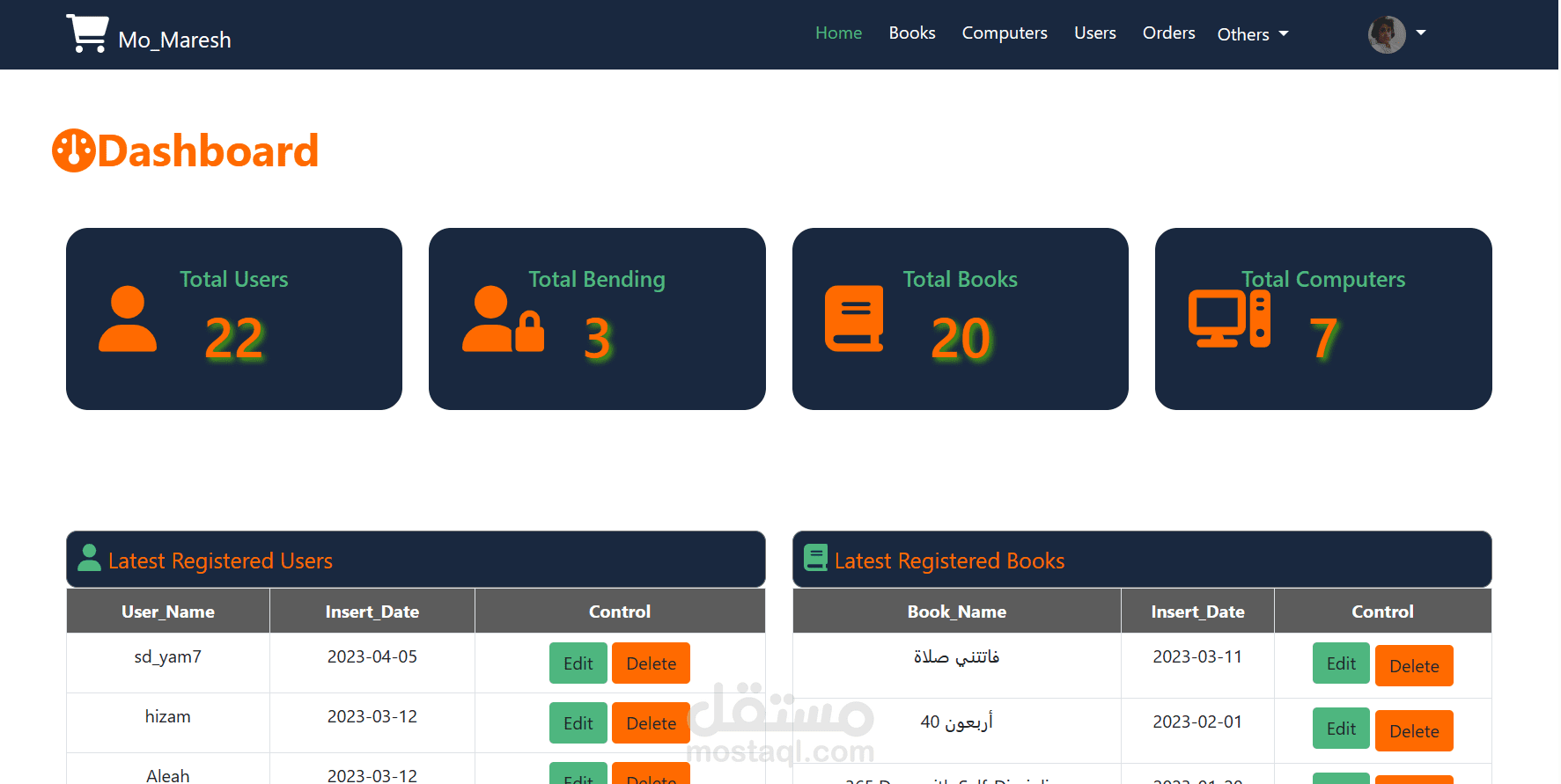Edit the hizam user

(578, 723)
